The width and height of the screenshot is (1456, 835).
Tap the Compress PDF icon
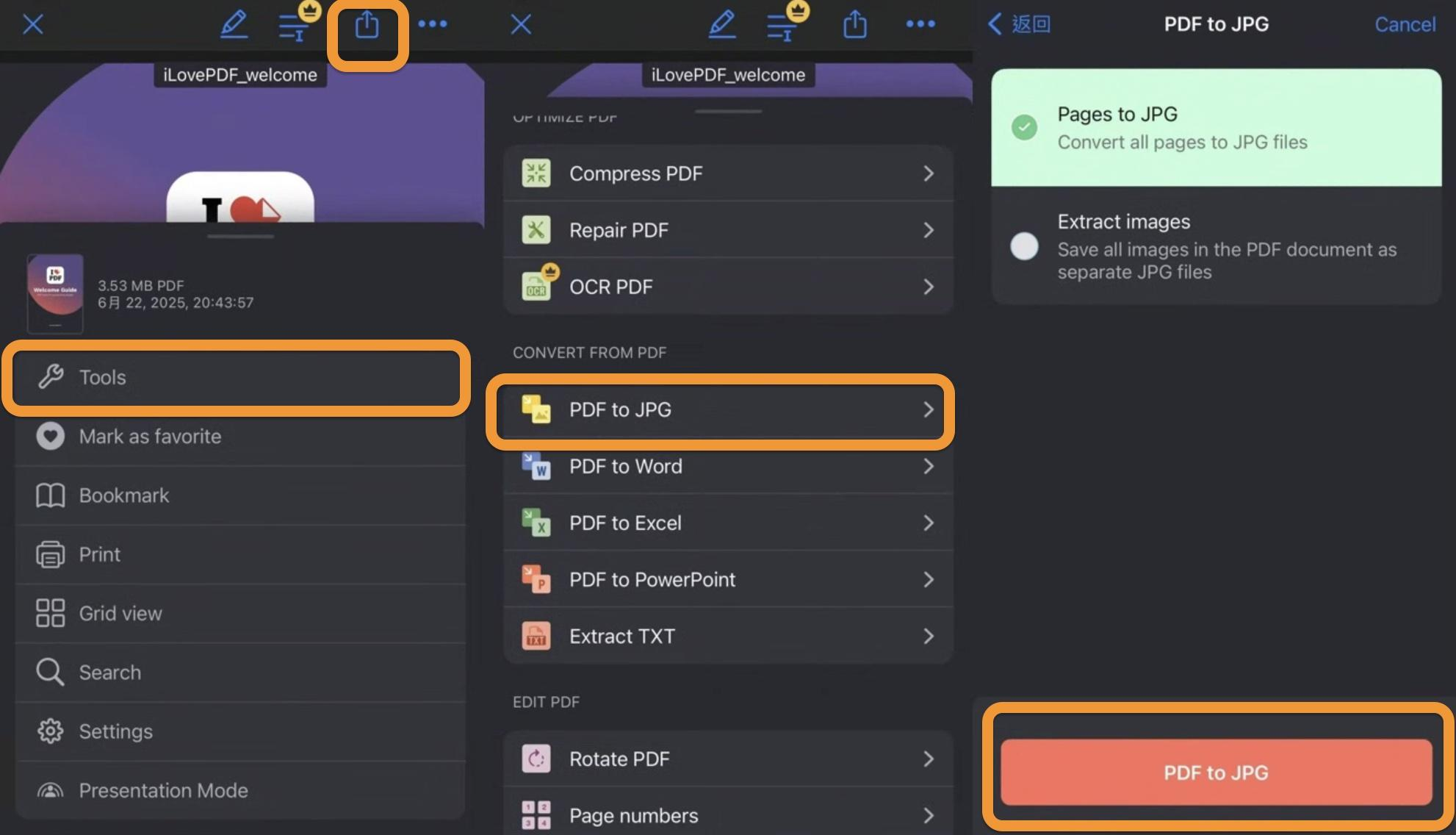tap(536, 173)
